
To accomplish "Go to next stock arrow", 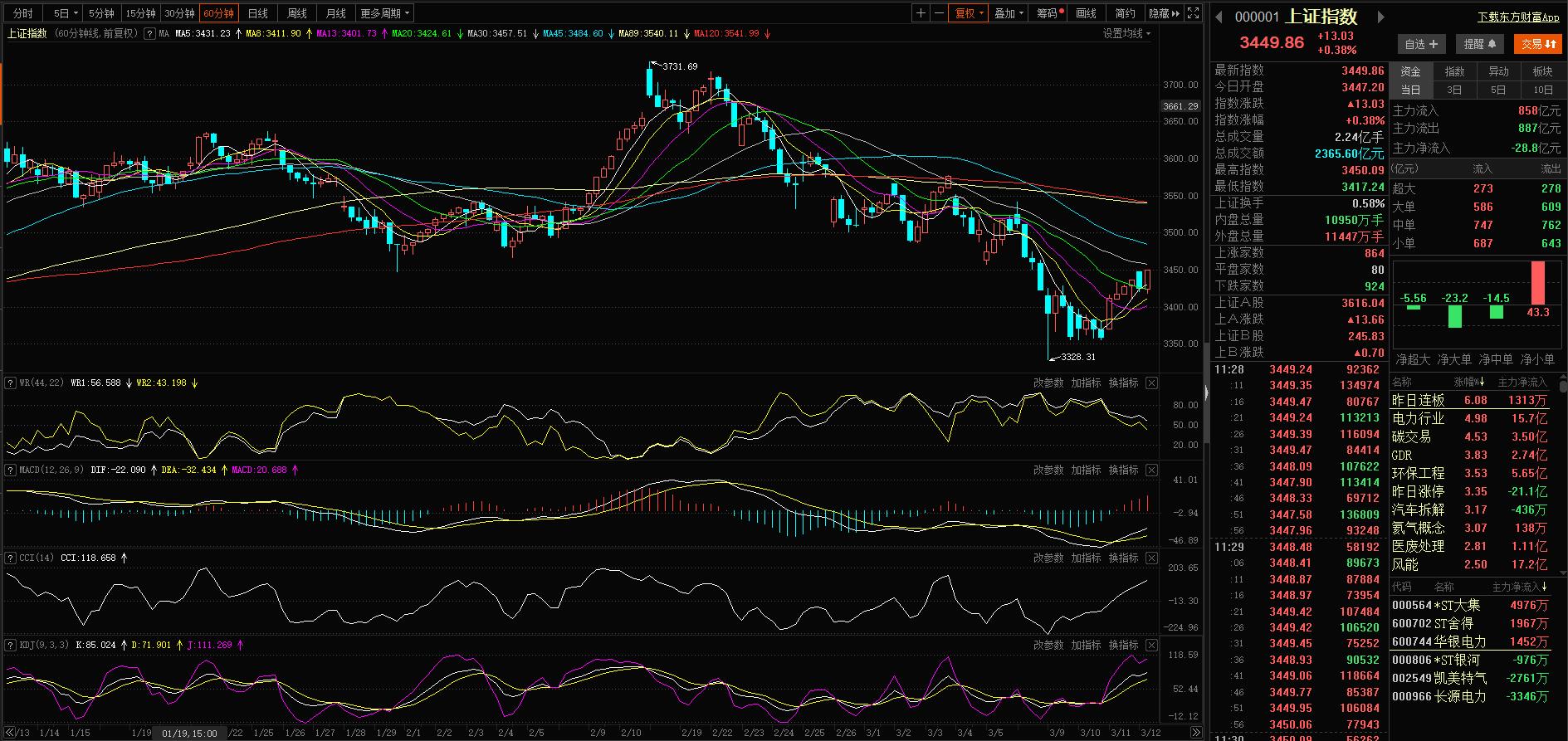I will (x=1381, y=17).
